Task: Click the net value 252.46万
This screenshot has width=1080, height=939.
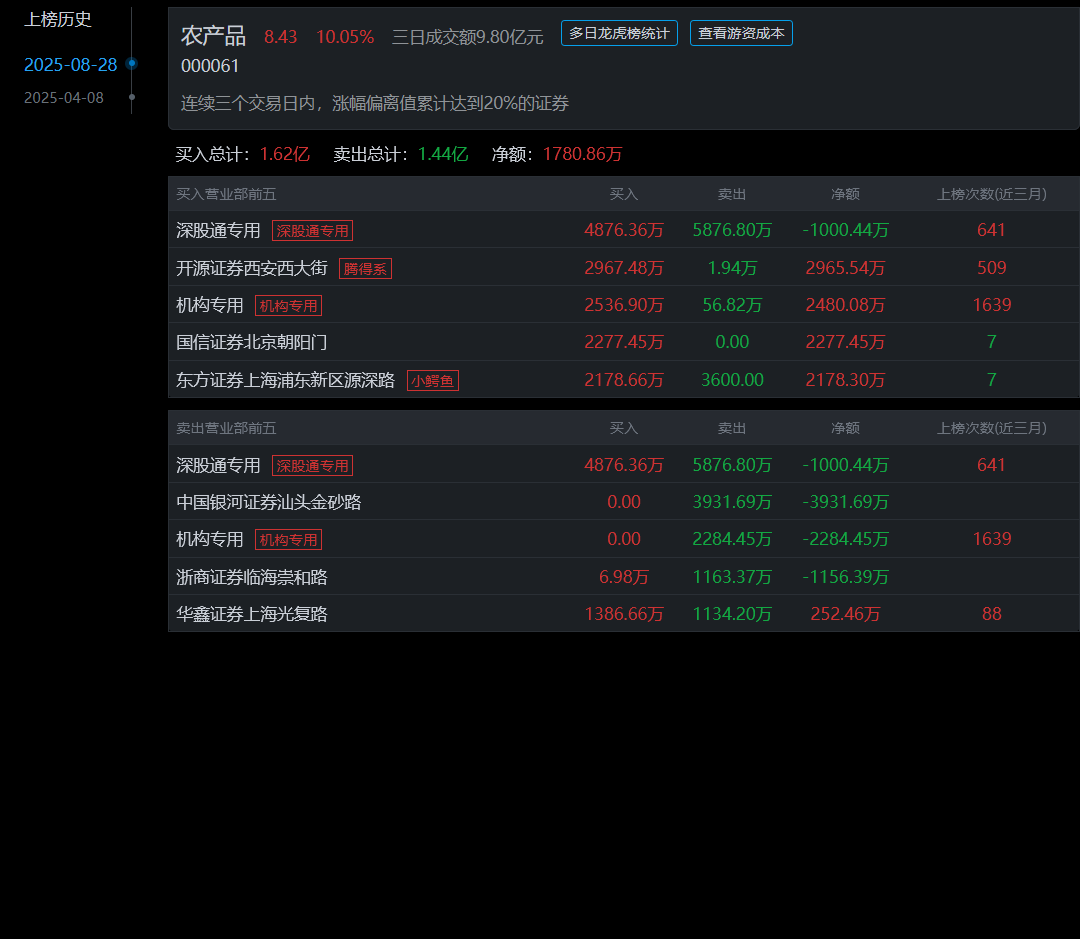Action: click(x=845, y=614)
